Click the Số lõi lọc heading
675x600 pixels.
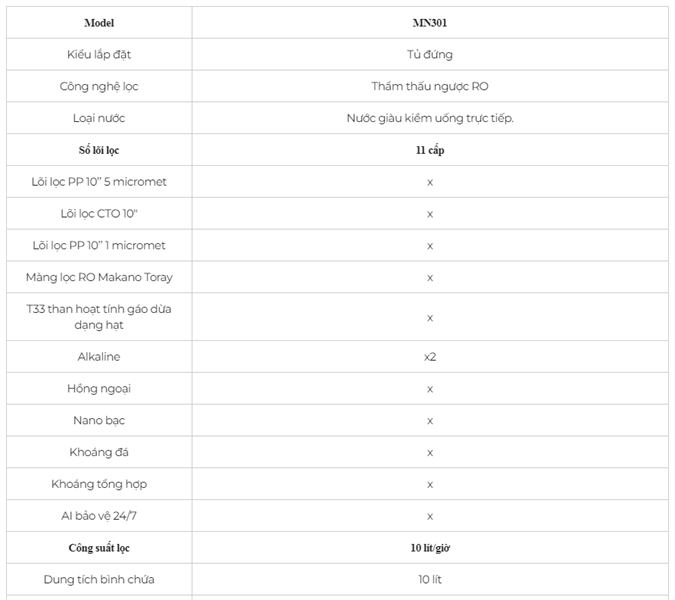coord(99,150)
